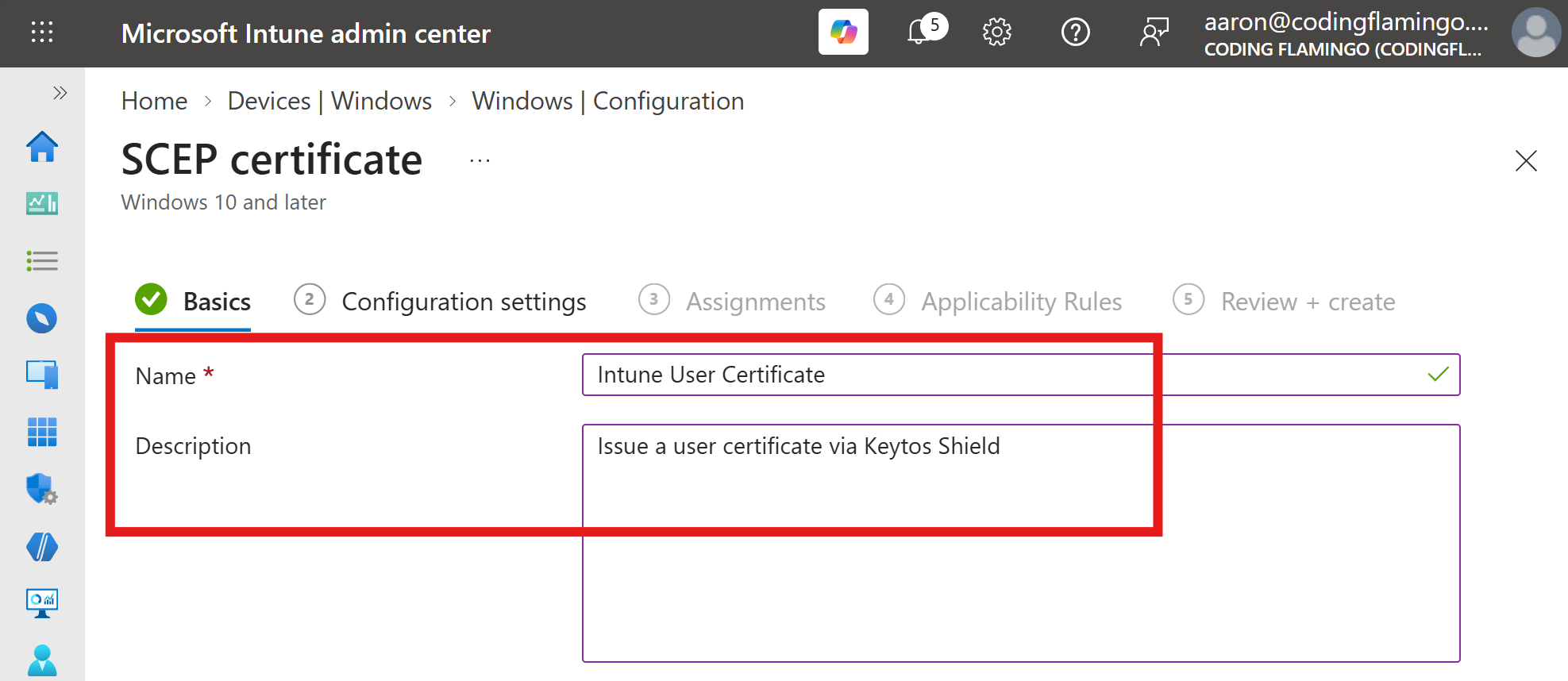
Task: Click Devices | Windows breadcrumb
Action: pyautogui.click(x=329, y=101)
